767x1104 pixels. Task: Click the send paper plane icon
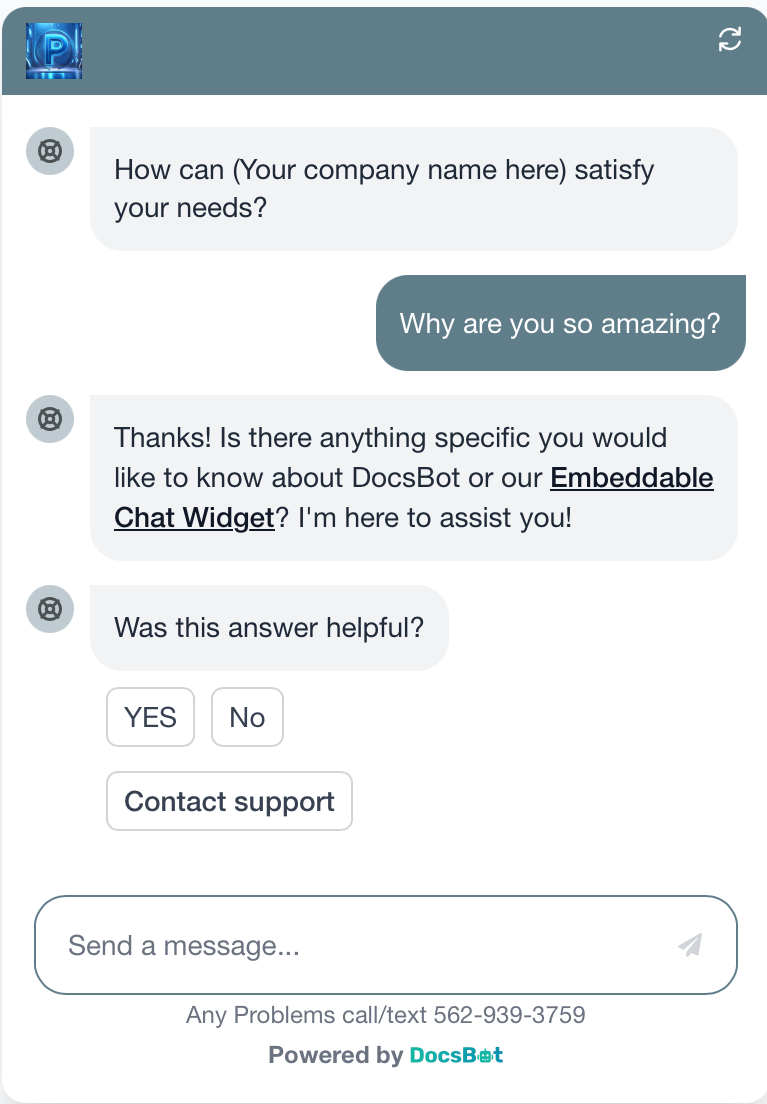(x=690, y=945)
